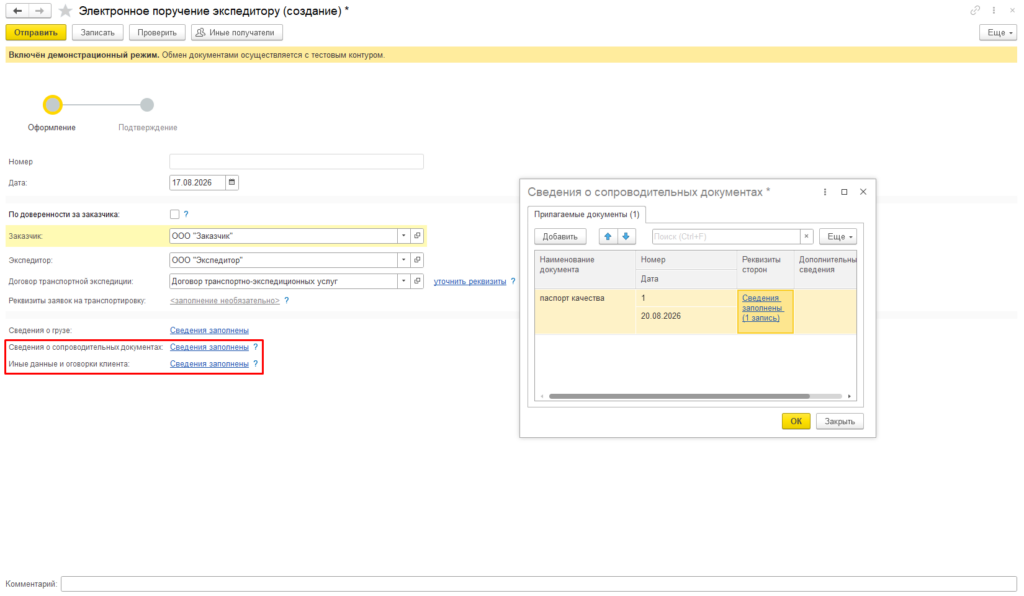Add form to favorites with star icon

pos(65,11)
